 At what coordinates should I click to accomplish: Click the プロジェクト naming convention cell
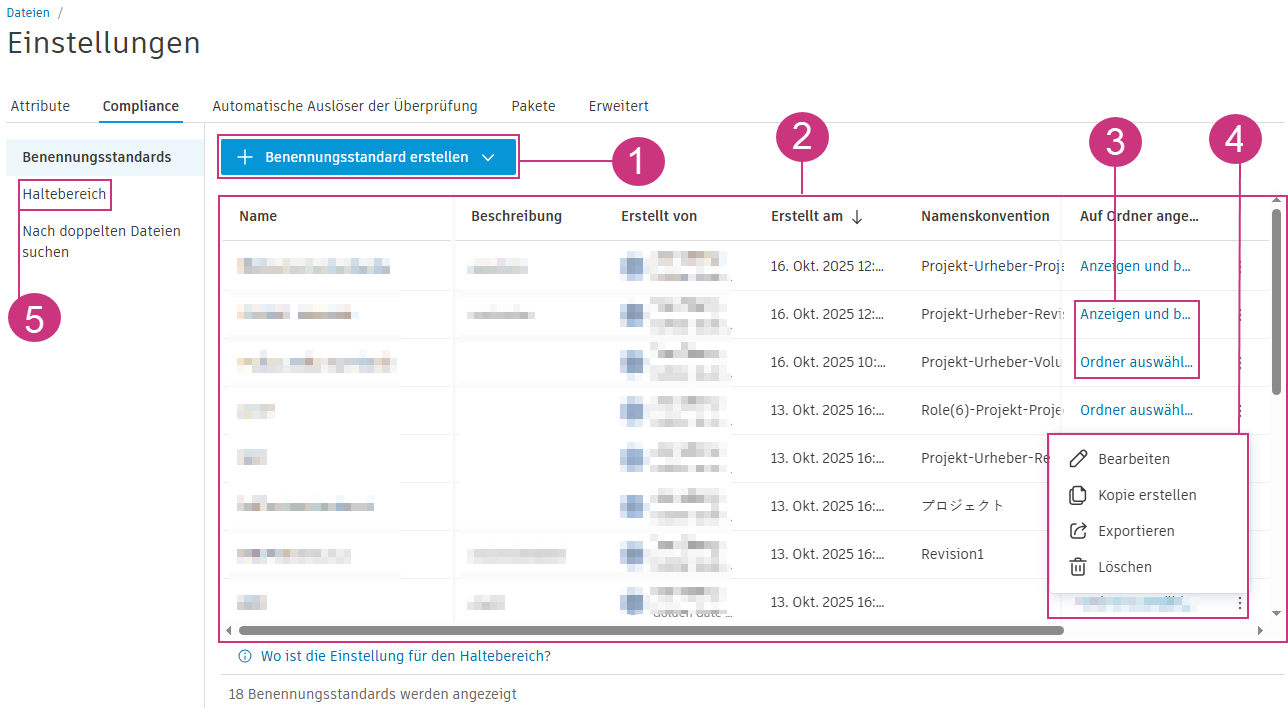(962, 506)
